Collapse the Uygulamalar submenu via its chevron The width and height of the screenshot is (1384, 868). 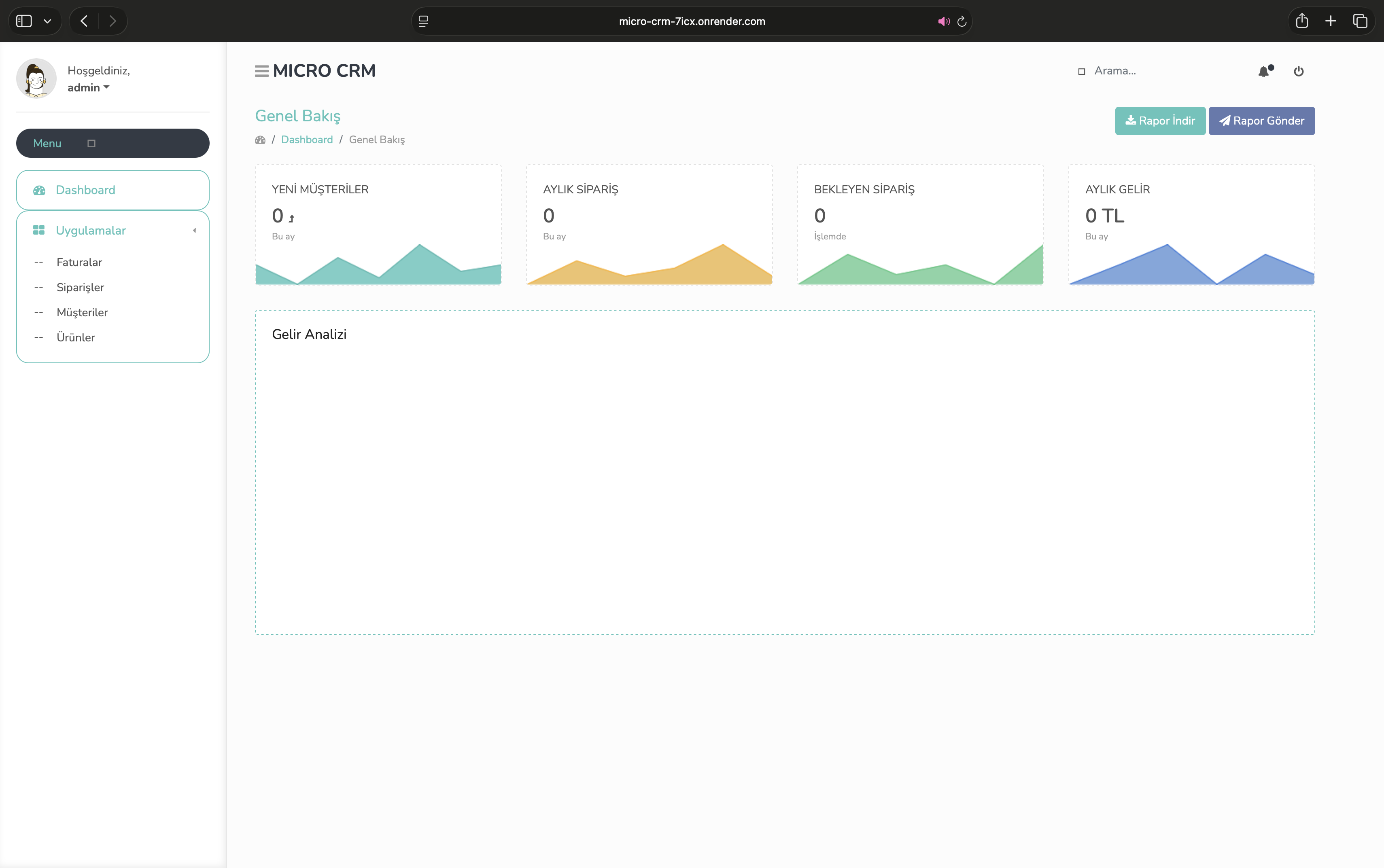click(194, 230)
